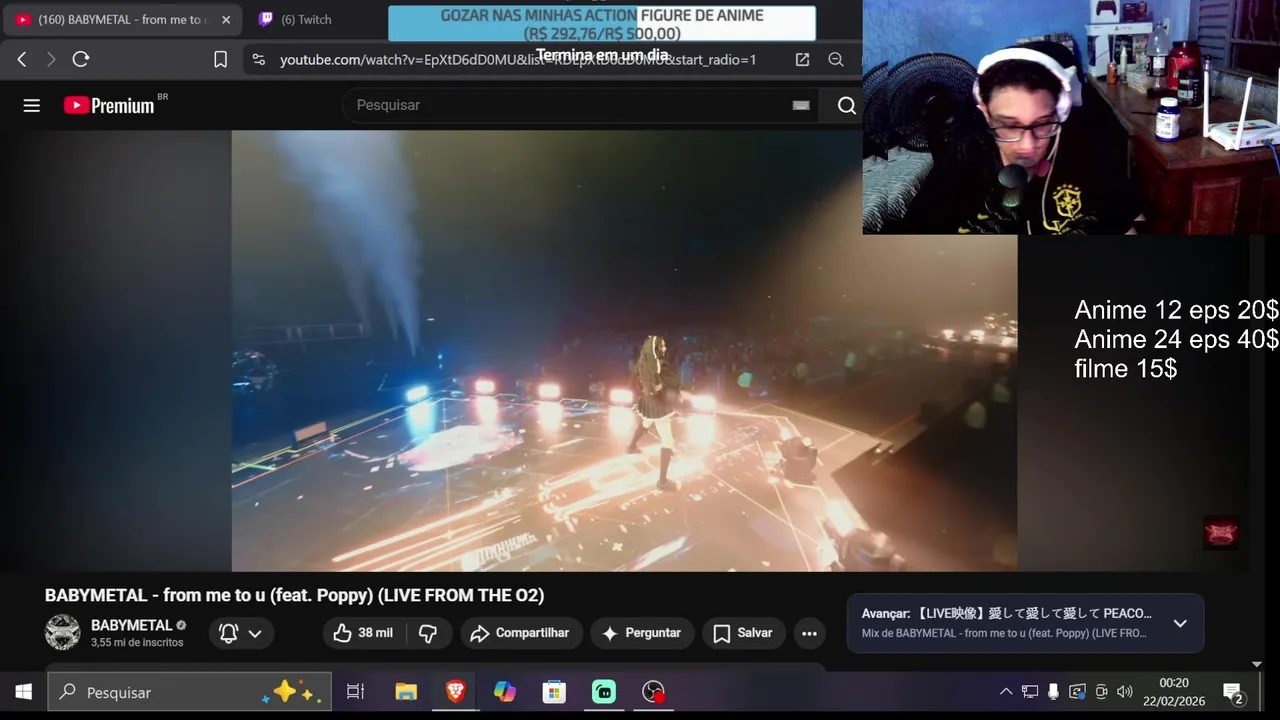
Task: Click the address bar URL
Action: click(518, 60)
